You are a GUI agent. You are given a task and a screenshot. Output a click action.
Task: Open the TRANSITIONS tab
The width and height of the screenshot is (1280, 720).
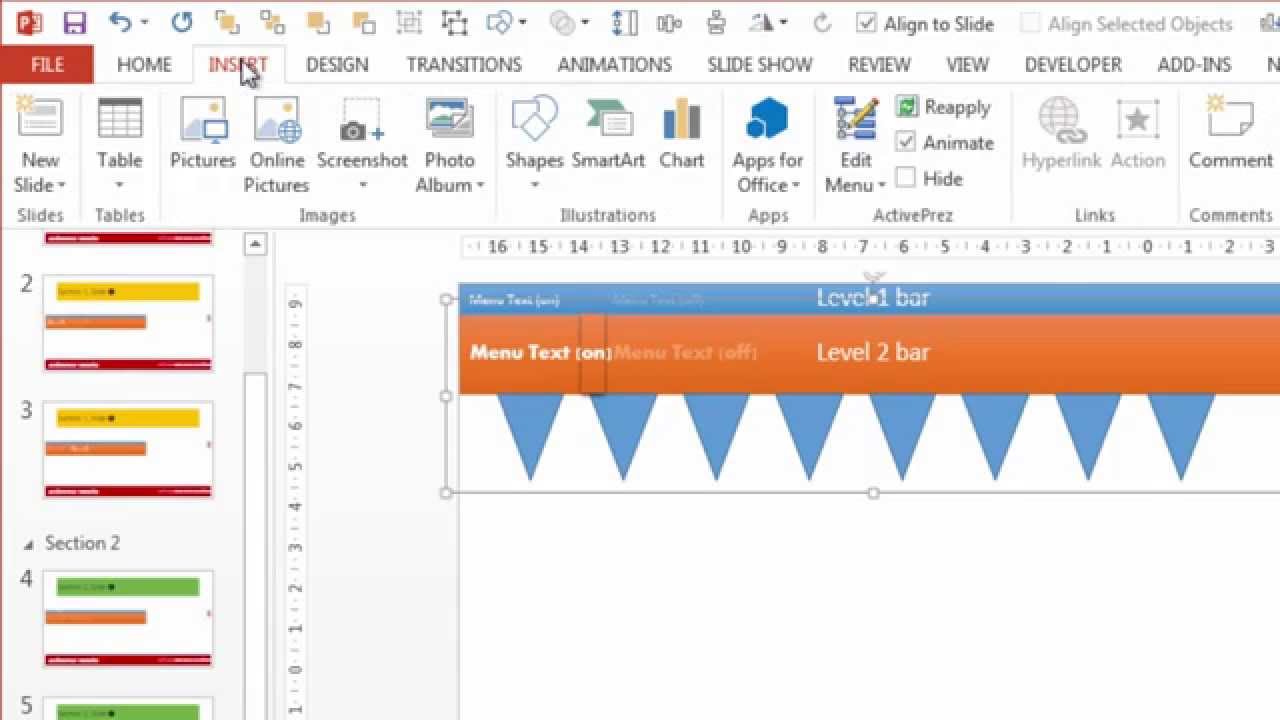pyautogui.click(x=464, y=64)
